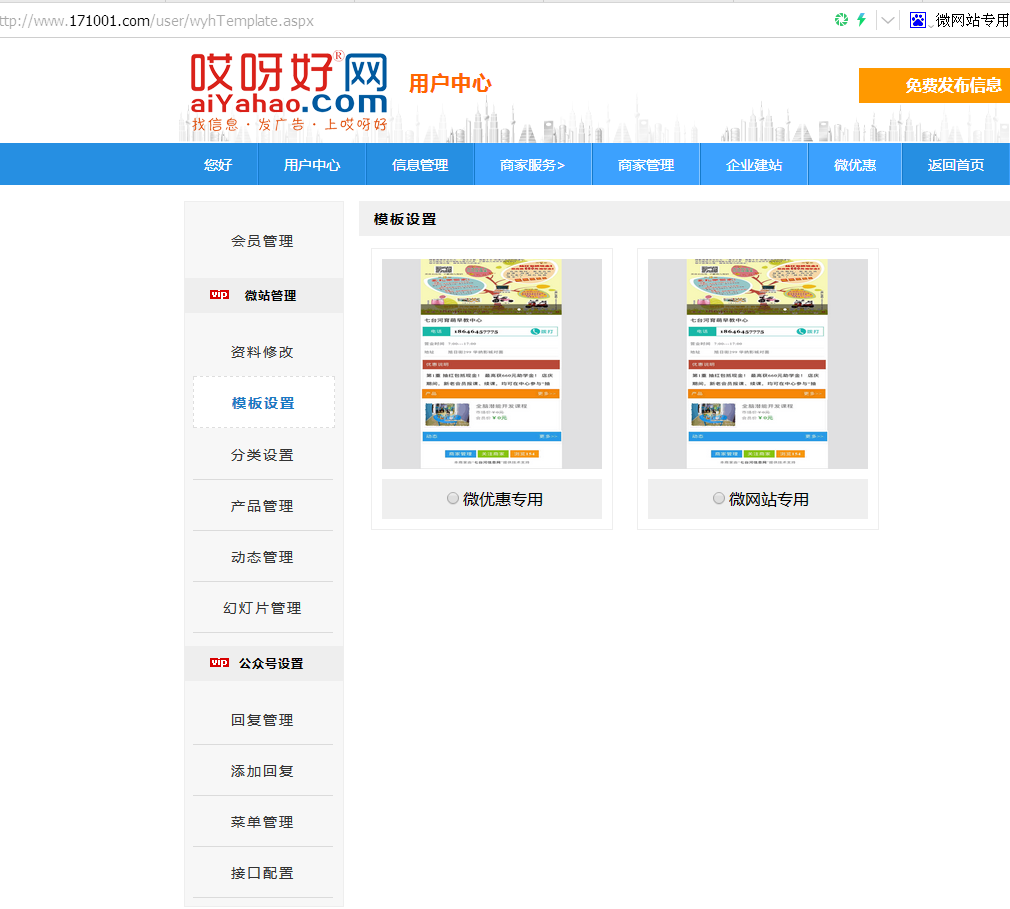Select the 微网站专用 template radio button
Screen dimensions: 1010x909
point(719,498)
